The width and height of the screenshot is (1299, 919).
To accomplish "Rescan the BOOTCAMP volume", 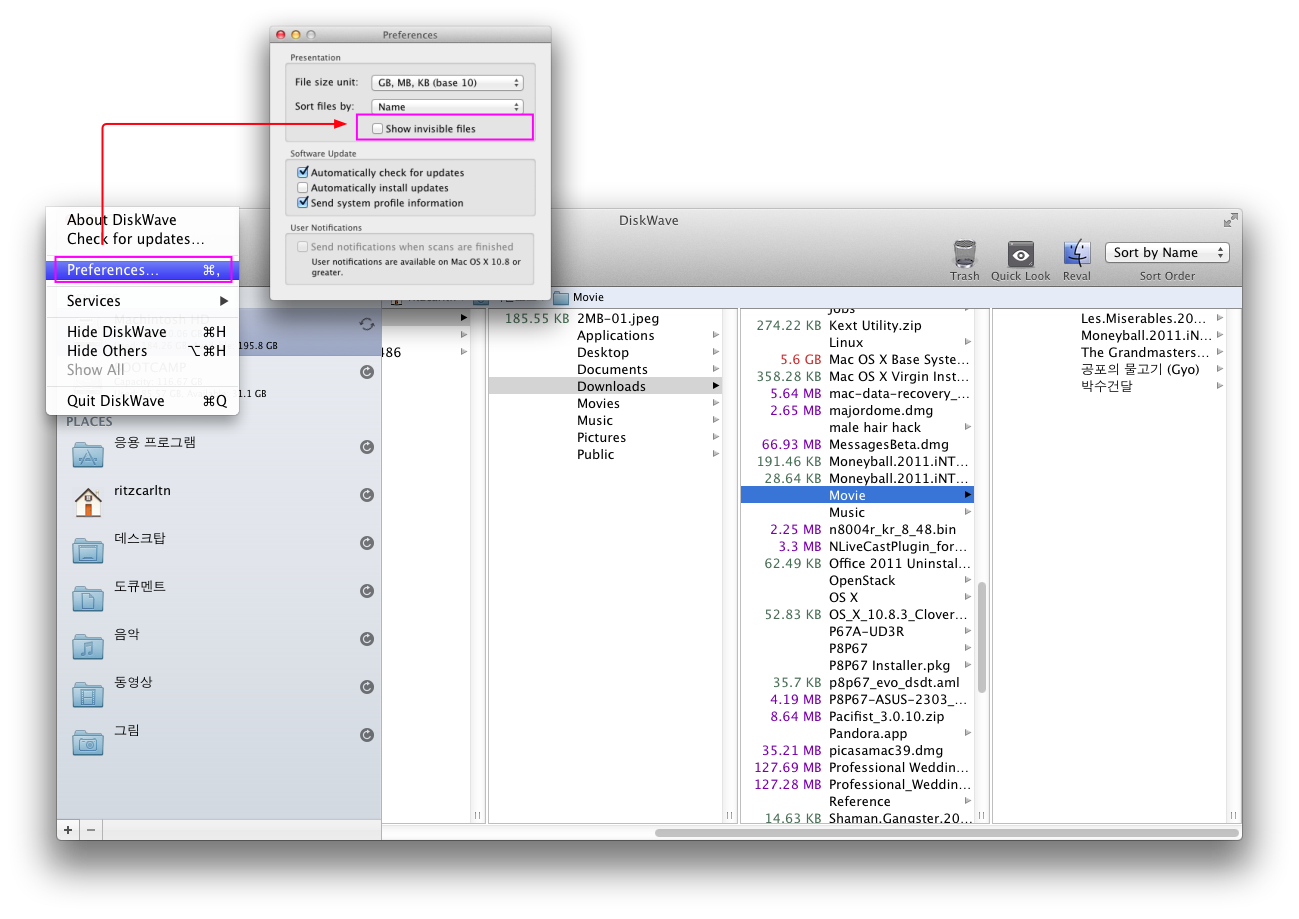I will [367, 372].
